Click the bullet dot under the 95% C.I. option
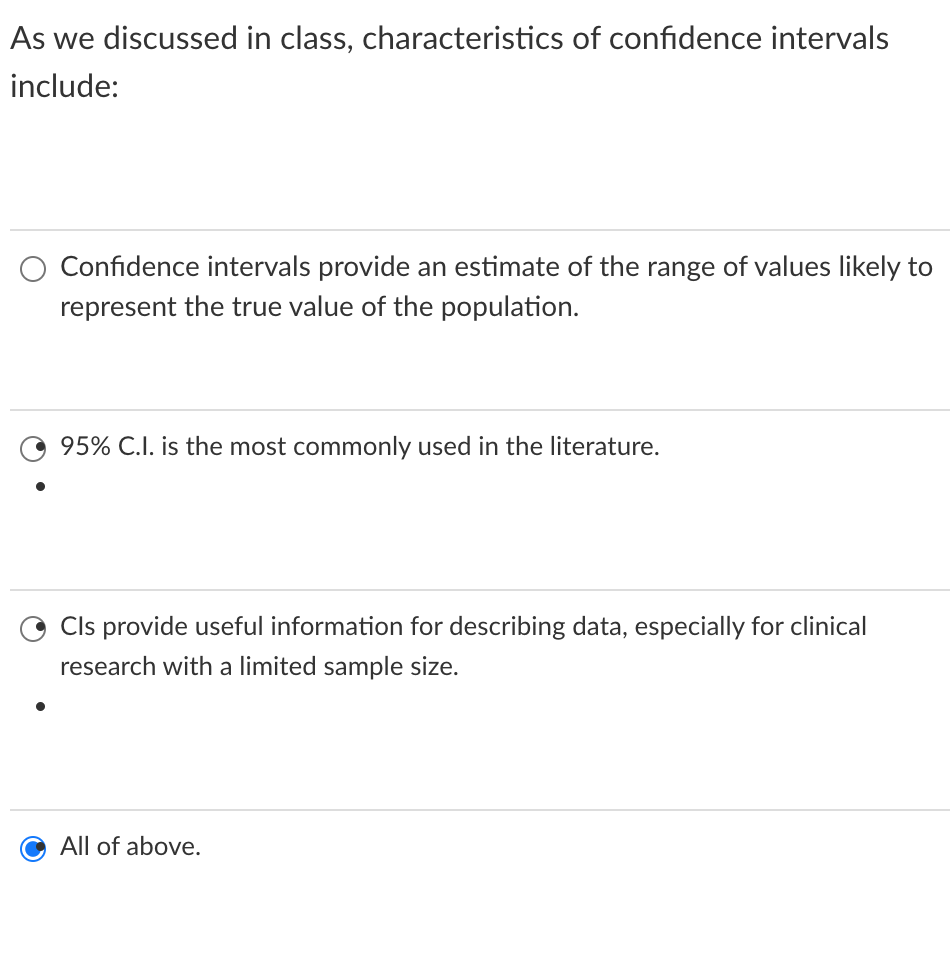This screenshot has width=950, height=962. [x=40, y=487]
